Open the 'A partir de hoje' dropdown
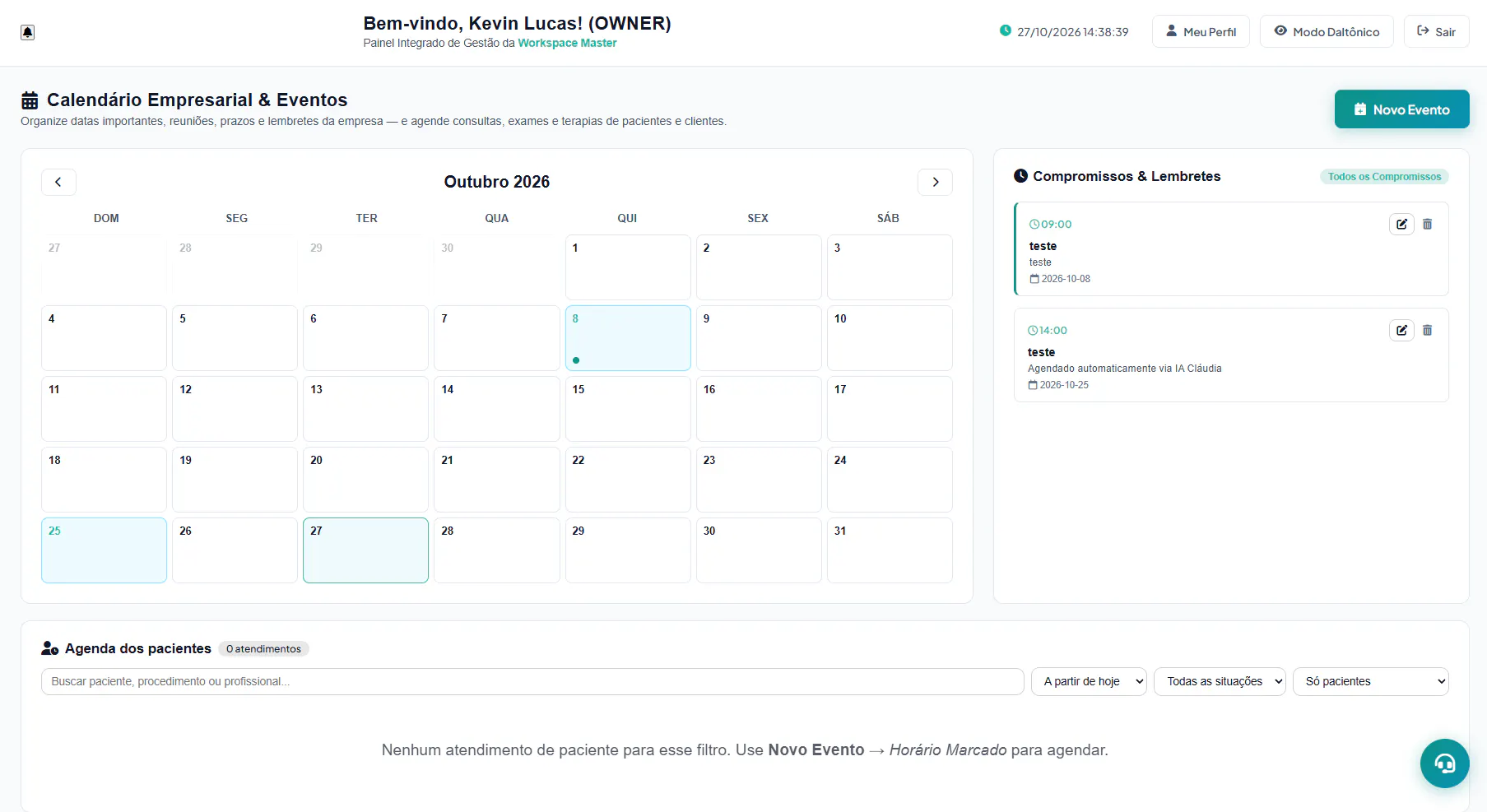The width and height of the screenshot is (1487, 812). [x=1089, y=681]
